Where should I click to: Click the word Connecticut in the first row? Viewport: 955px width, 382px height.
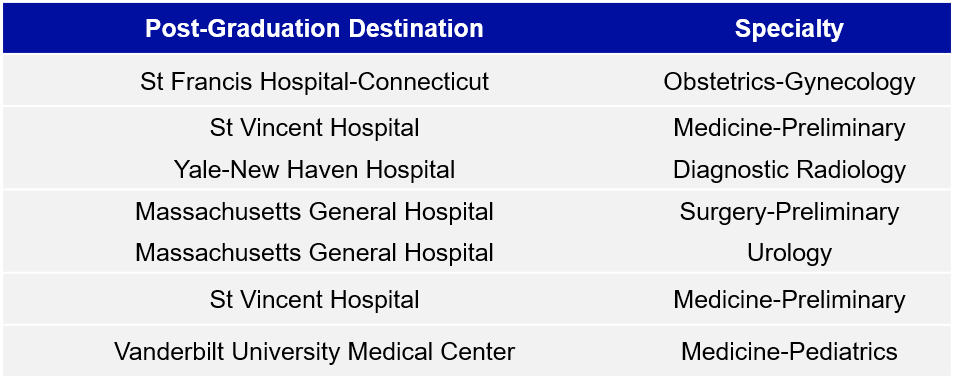click(429, 81)
